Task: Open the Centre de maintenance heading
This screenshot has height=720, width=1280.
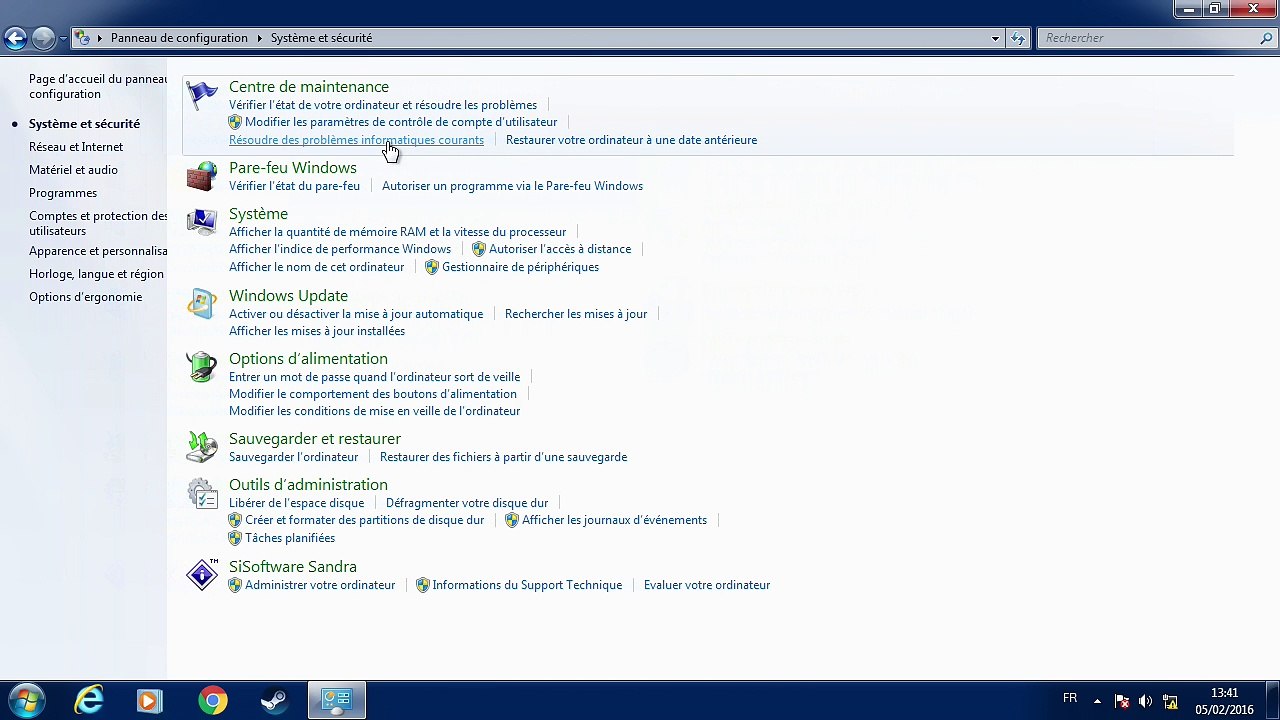Action: tap(309, 87)
